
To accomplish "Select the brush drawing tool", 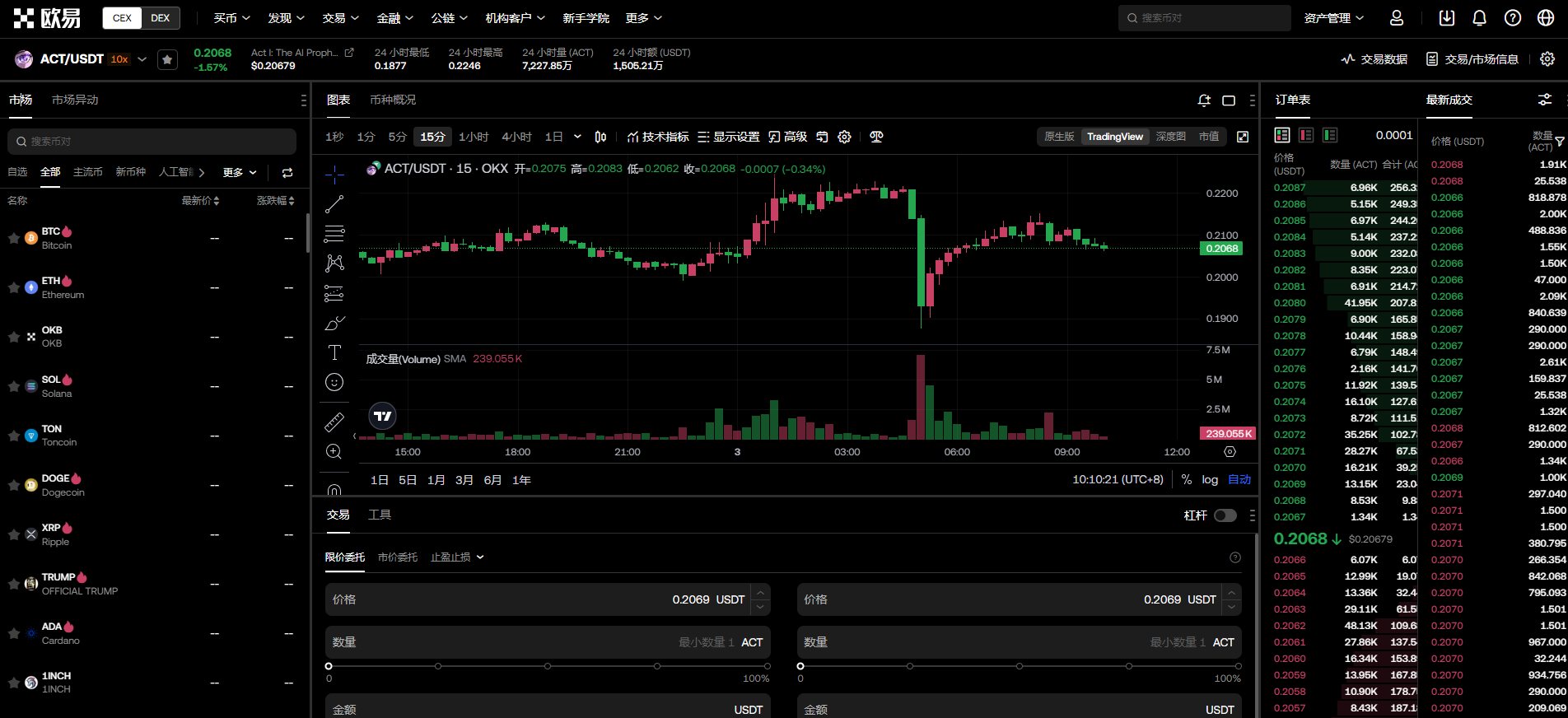I will [x=334, y=323].
